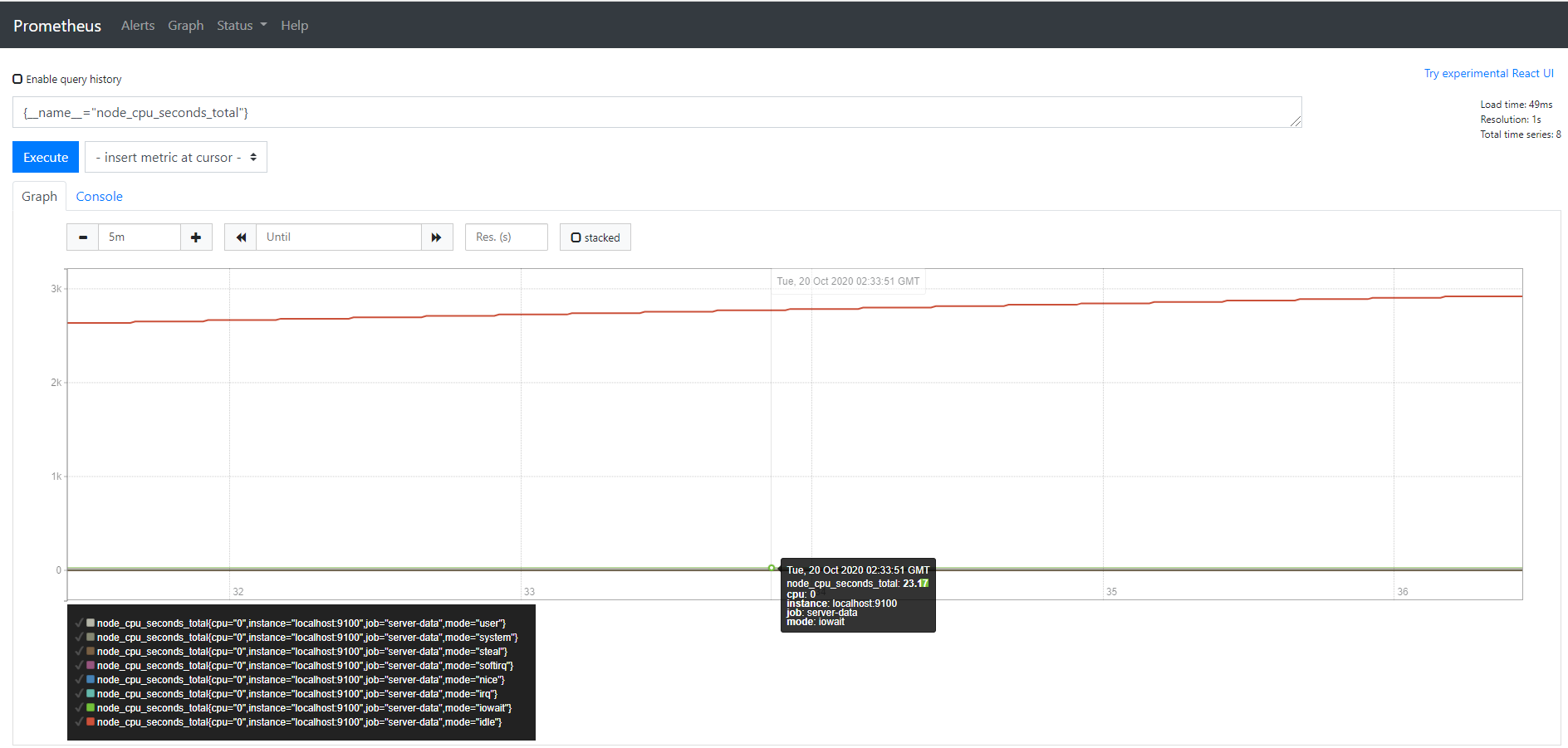Open the Alerts page in navbar
1568x748 pixels.
tap(138, 26)
